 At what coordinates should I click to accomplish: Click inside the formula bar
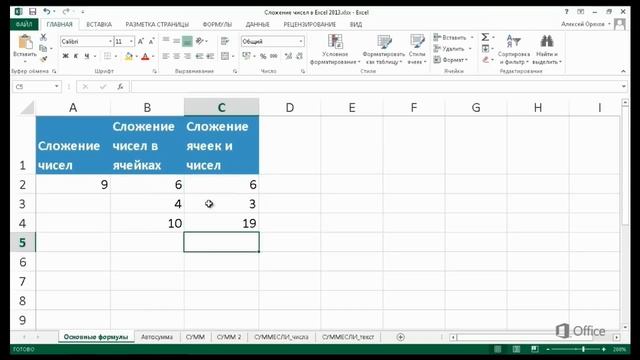pos(376,87)
